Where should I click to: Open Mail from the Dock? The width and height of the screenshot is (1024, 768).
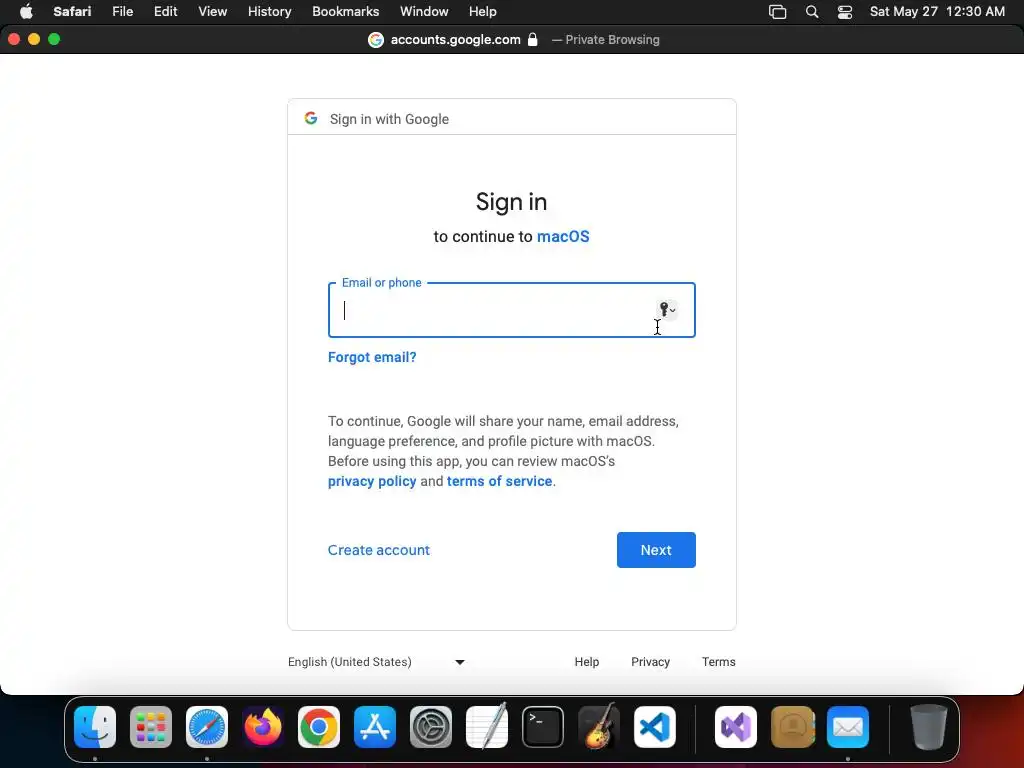848,727
